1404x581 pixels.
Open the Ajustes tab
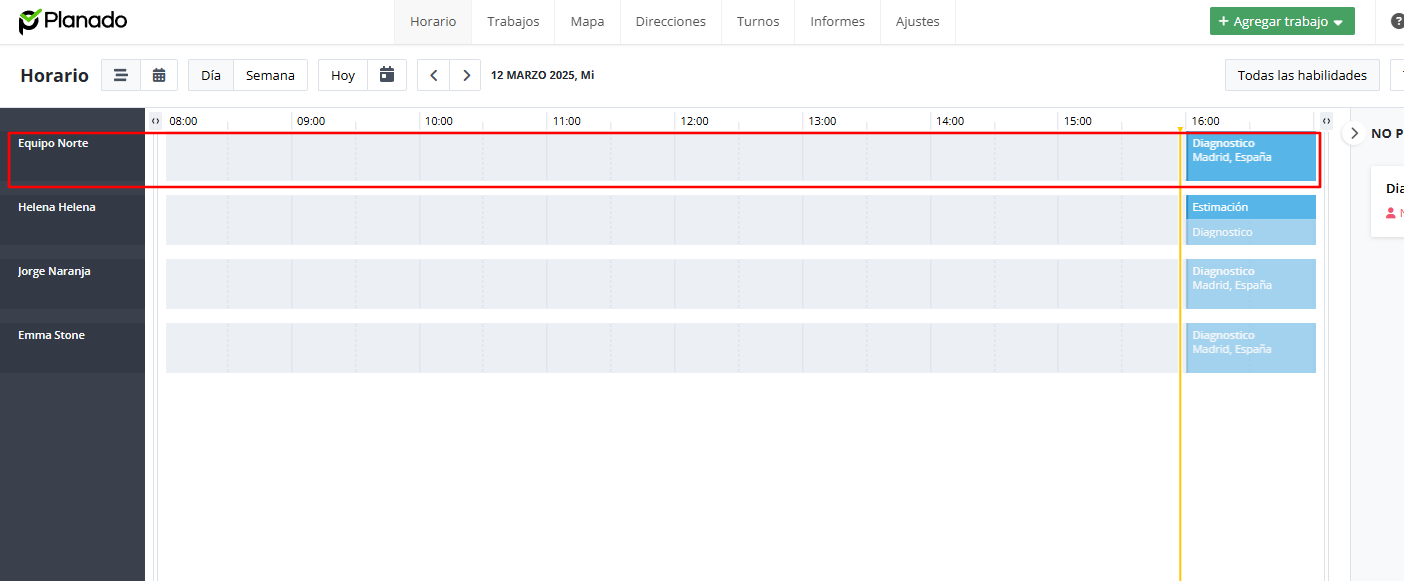[917, 21]
